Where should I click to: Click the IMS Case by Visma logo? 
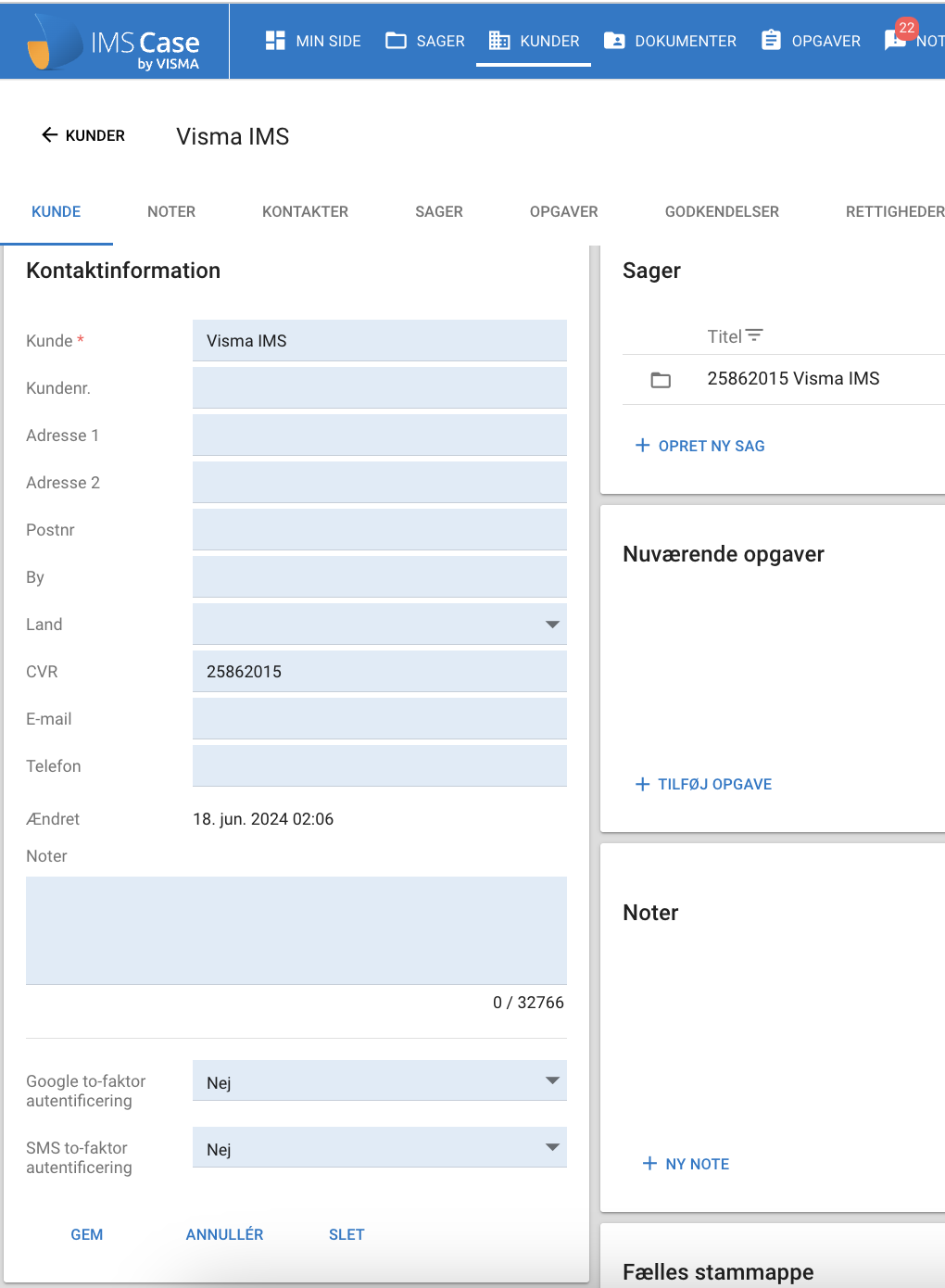[x=113, y=43]
